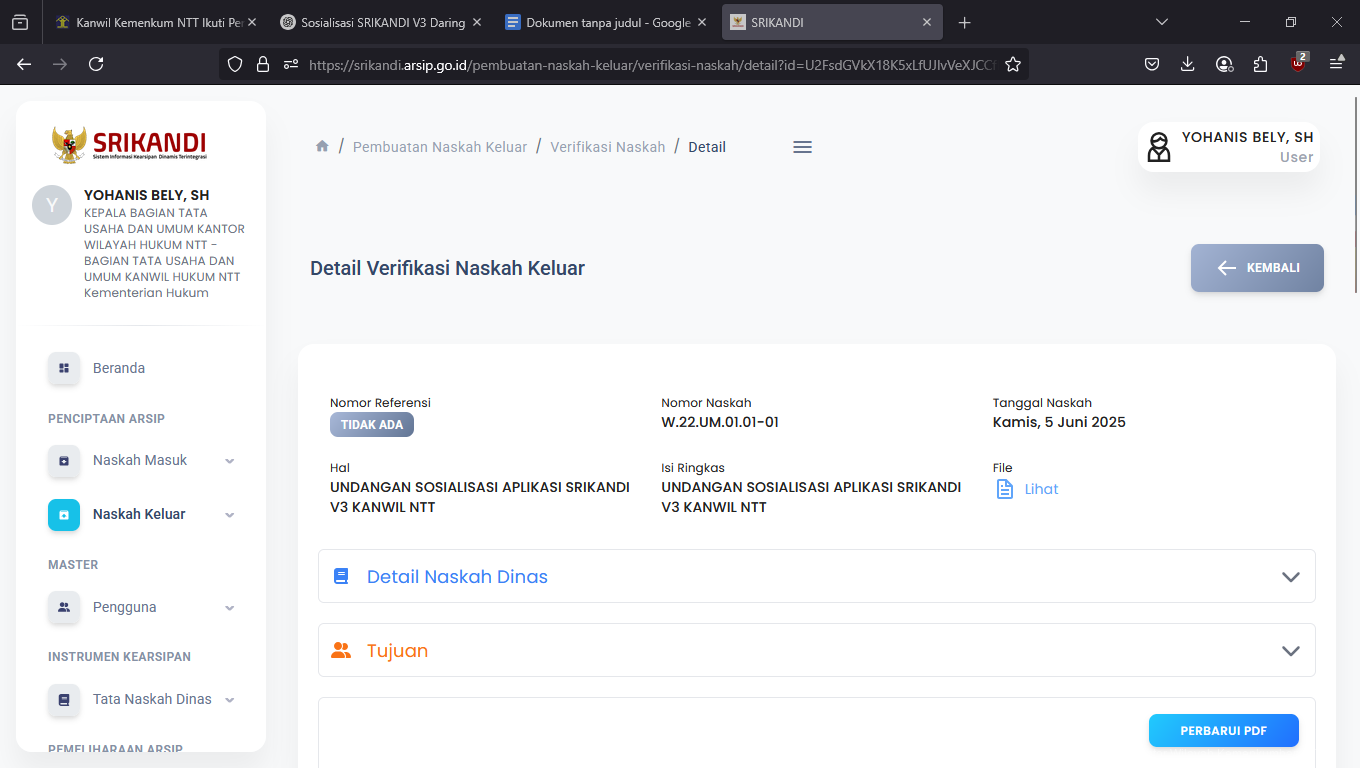
Task: Expand the Tata Naskah Dinas submenu chevron
Action: tap(230, 700)
